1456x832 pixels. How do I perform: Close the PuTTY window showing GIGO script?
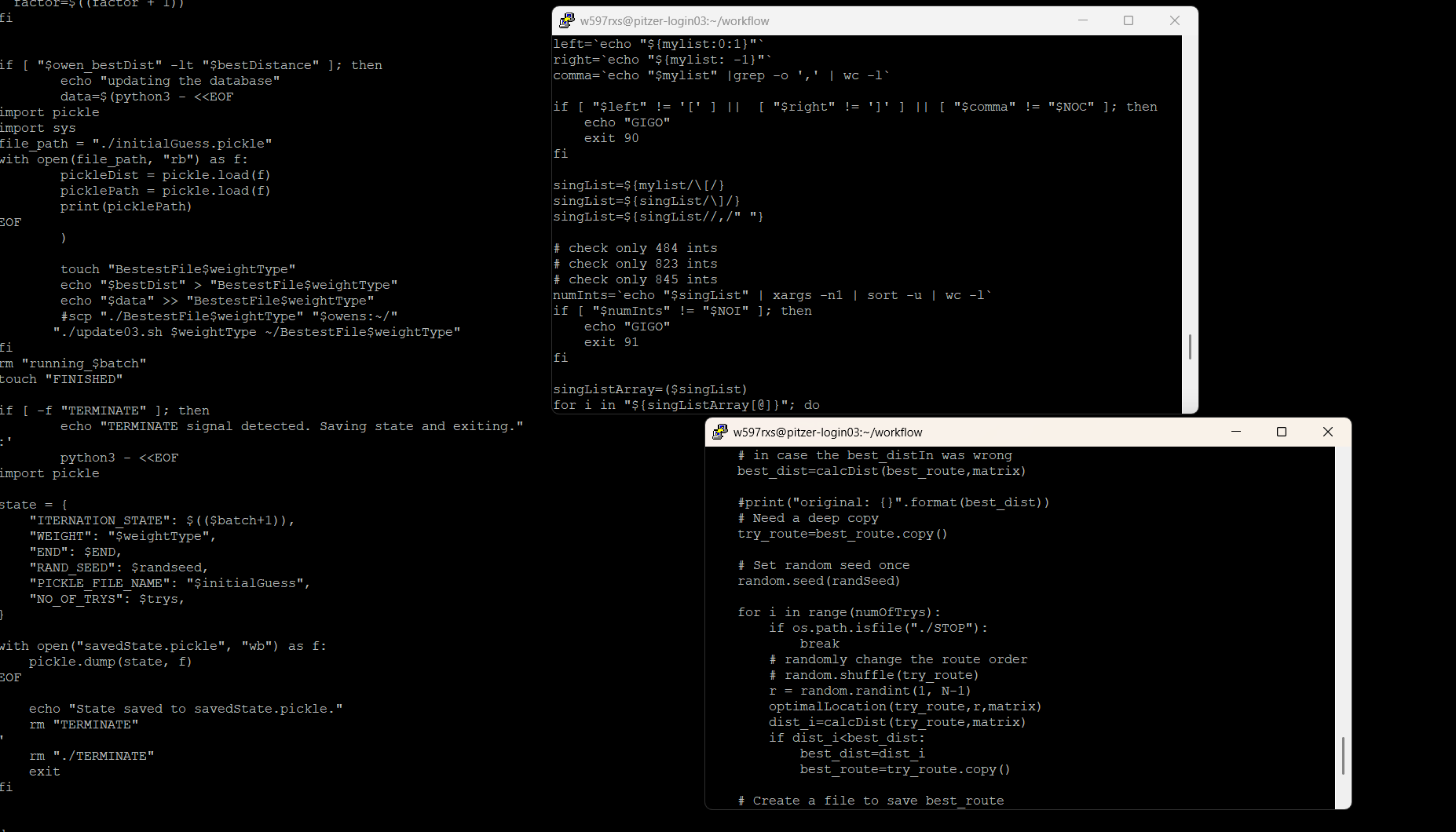pos(1174,20)
